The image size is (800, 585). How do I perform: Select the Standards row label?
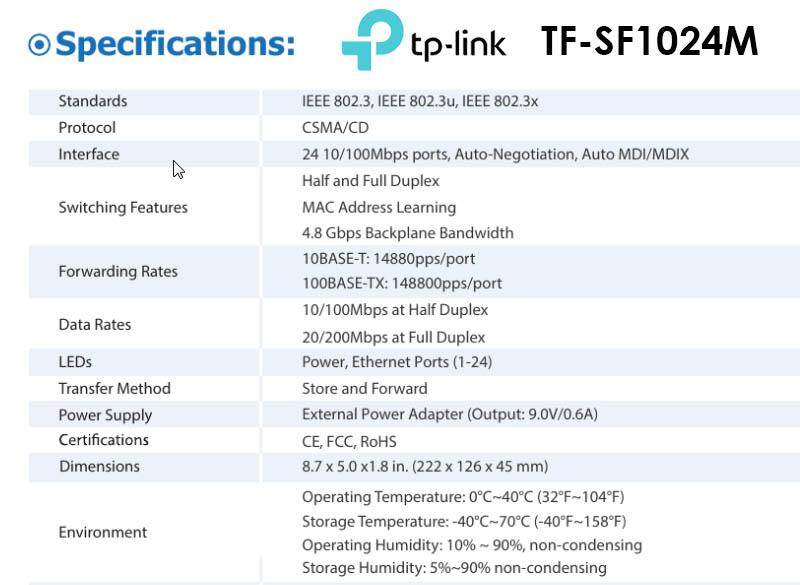click(93, 101)
